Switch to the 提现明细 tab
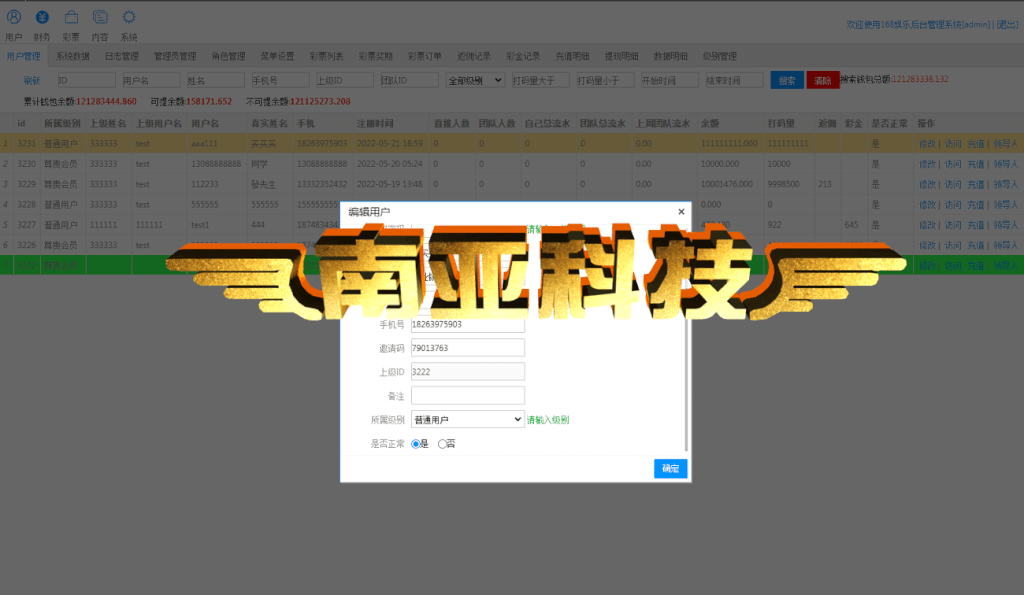This screenshot has width=1024, height=595. (622, 56)
